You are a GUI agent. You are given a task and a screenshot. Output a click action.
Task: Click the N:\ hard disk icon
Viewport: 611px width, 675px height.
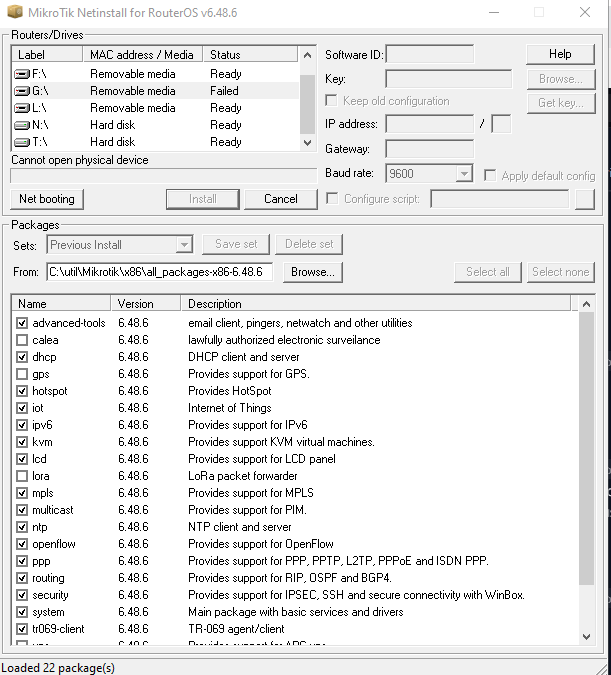[22, 125]
